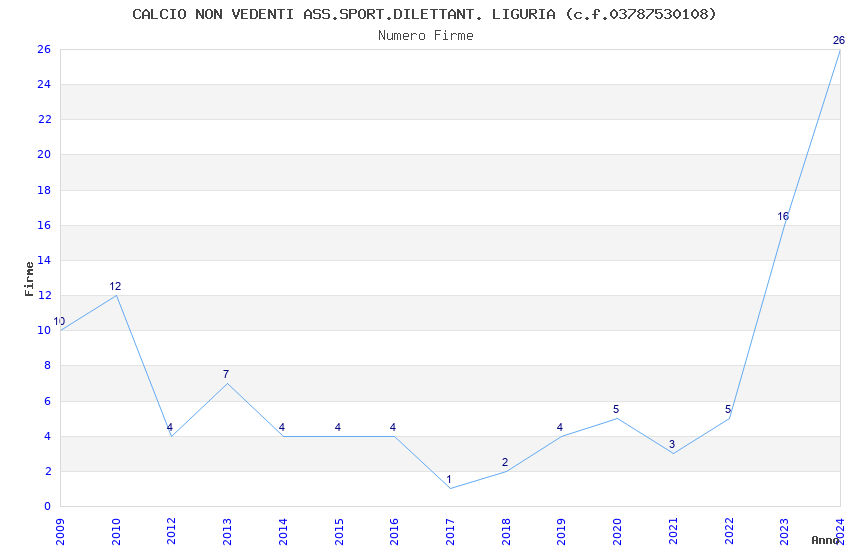Click the 'Anno' x-axis label
The height and width of the screenshot is (550, 850).
tap(825, 540)
